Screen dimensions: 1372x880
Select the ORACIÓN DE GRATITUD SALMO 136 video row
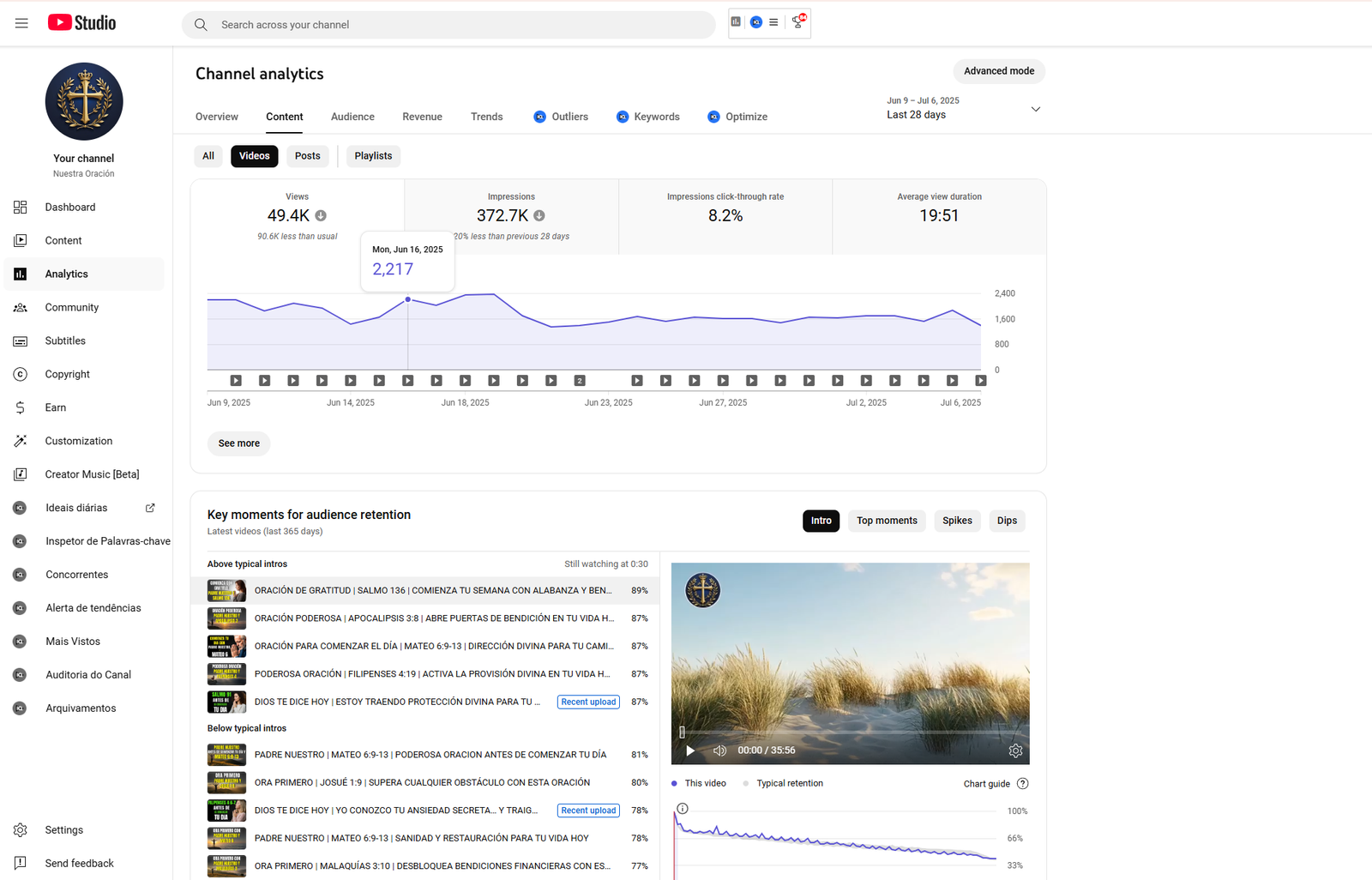[425, 590]
